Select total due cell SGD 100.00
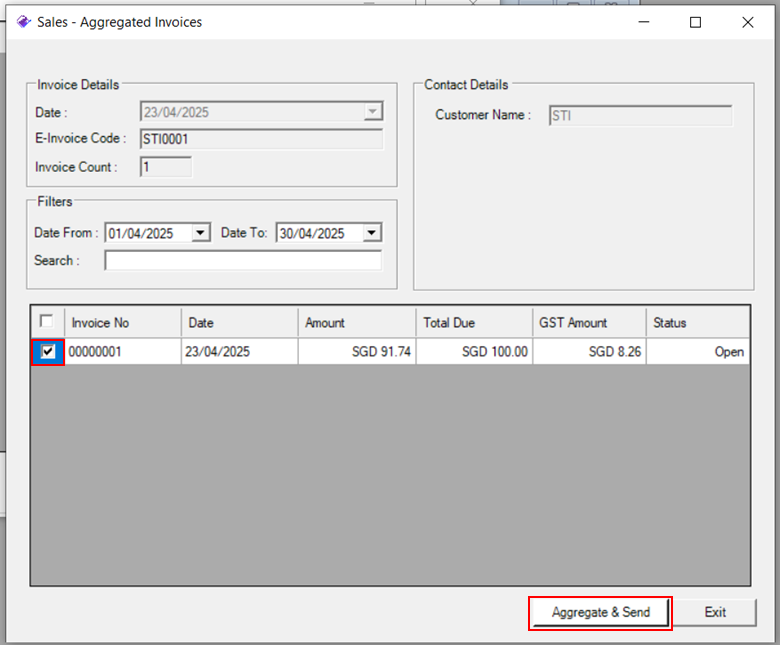 coord(474,352)
